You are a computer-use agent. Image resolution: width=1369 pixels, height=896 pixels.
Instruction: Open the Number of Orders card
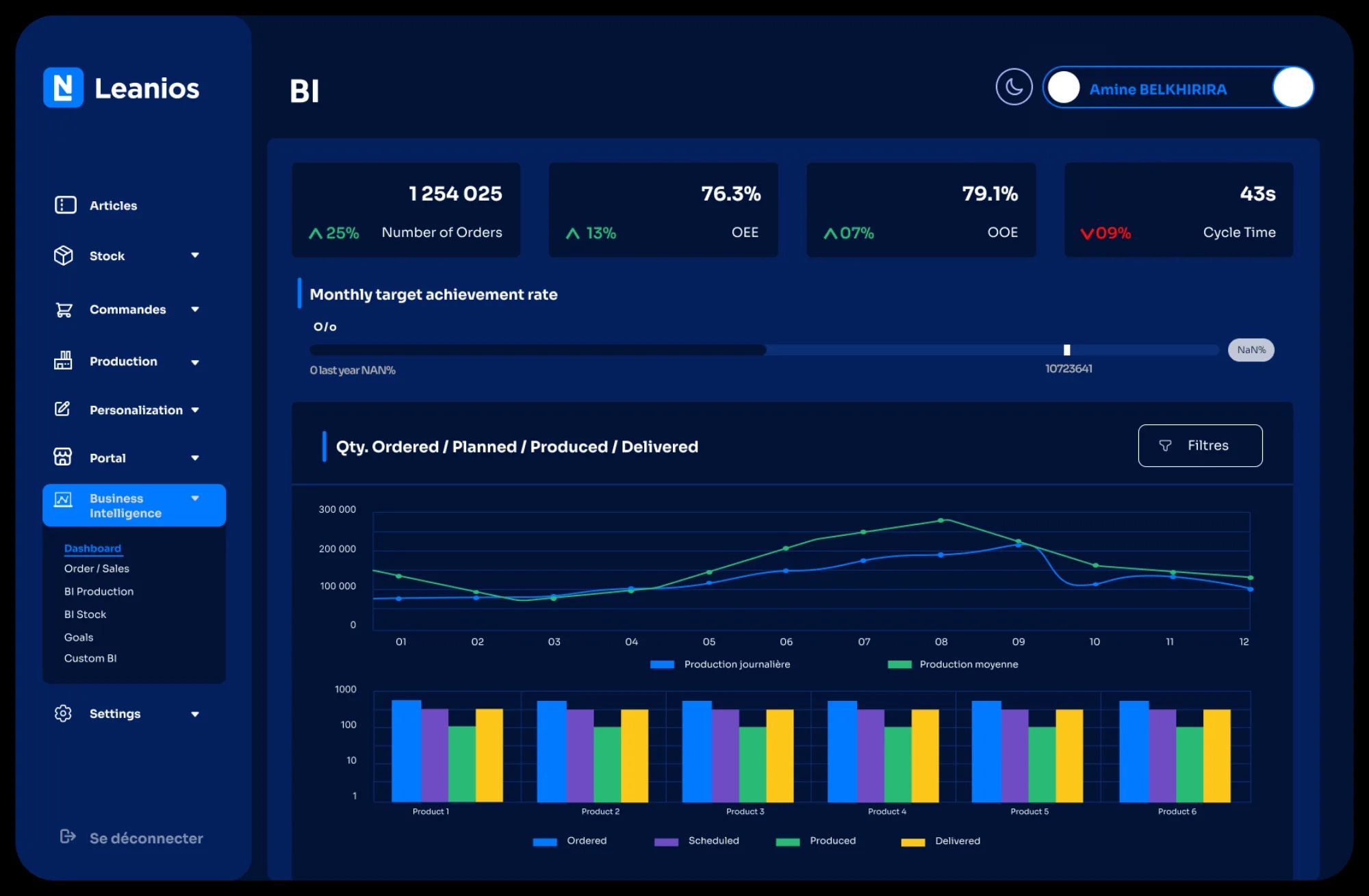tap(406, 209)
